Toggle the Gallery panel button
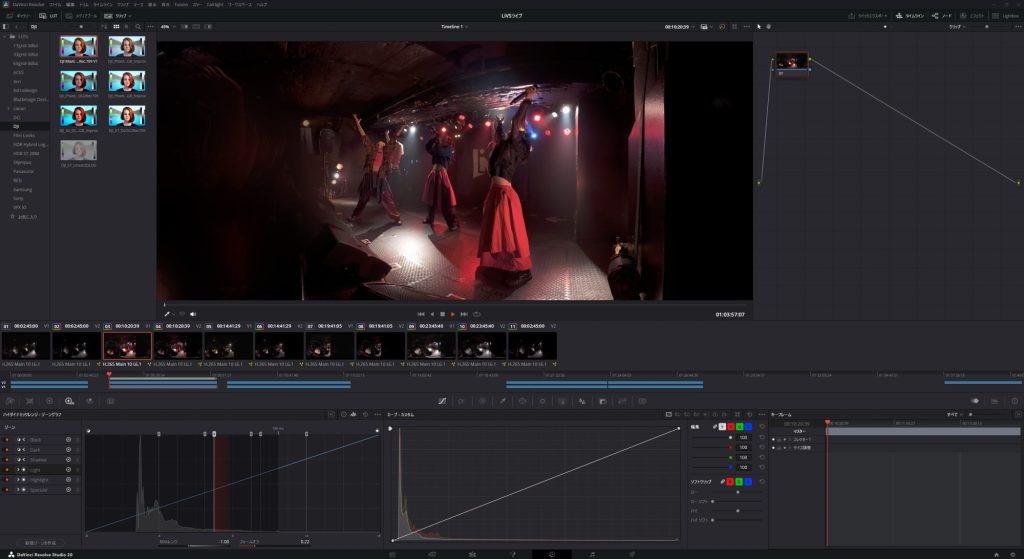The height and width of the screenshot is (559, 1024). [18, 16]
